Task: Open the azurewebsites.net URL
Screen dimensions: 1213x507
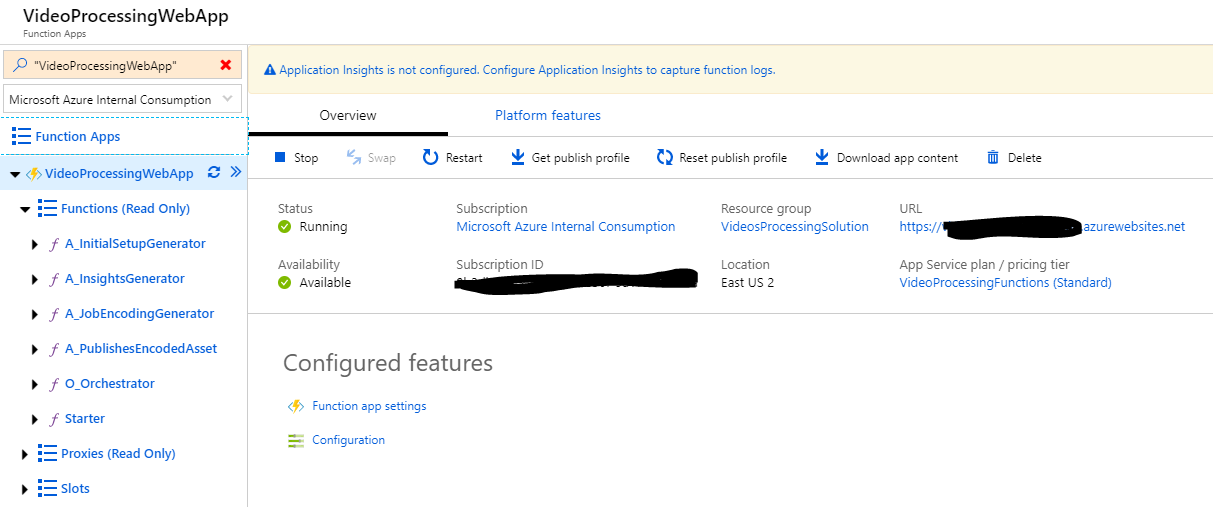Action: point(1042,227)
